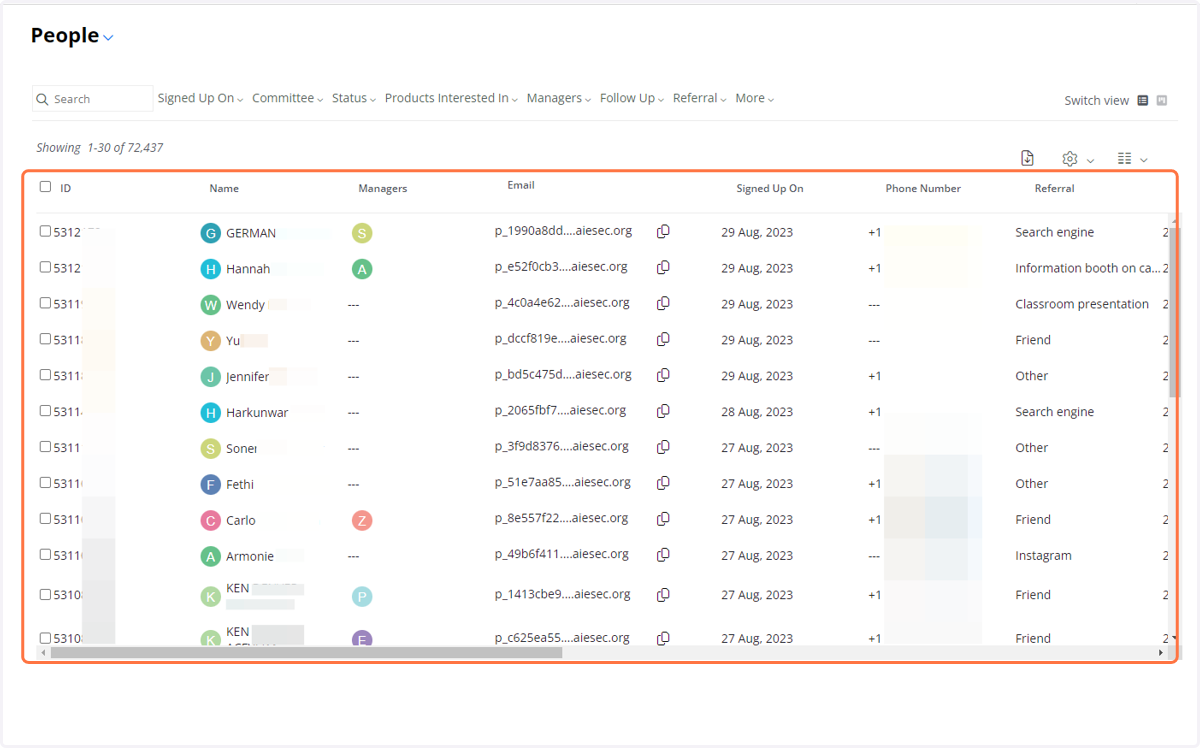Click 'Classroom presentation' referral in Wendy row
This screenshot has height=748, width=1200.
point(1082,304)
